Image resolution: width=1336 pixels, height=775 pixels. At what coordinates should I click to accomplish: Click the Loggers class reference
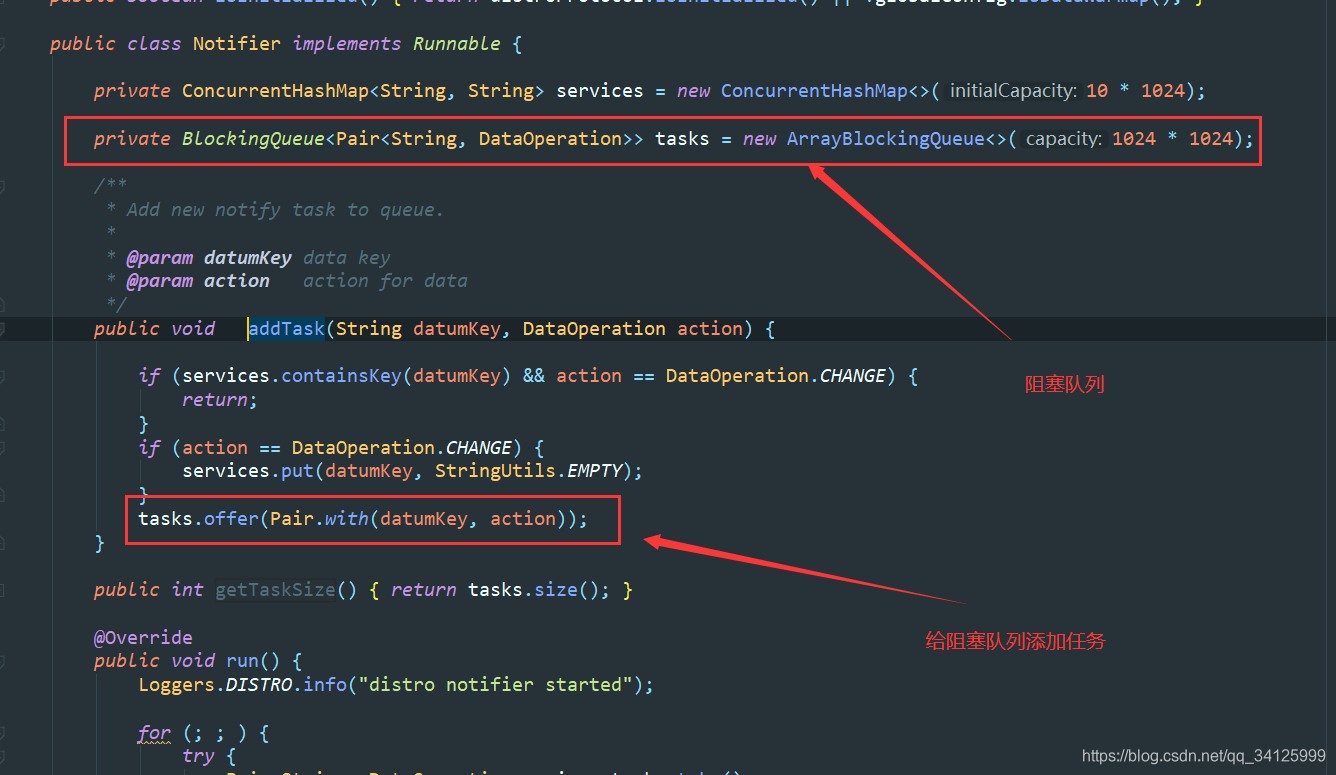click(177, 685)
